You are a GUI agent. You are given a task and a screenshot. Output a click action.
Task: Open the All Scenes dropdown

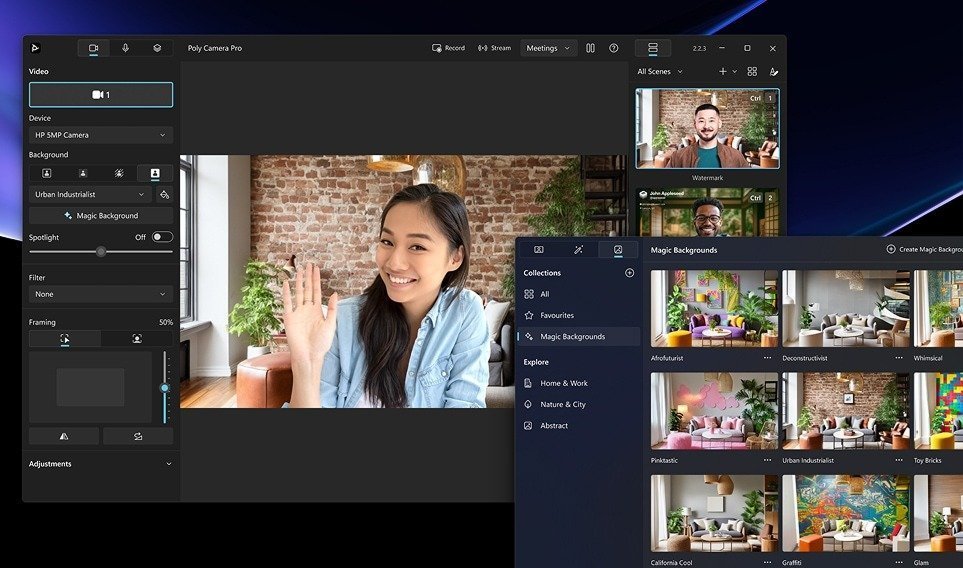point(660,72)
